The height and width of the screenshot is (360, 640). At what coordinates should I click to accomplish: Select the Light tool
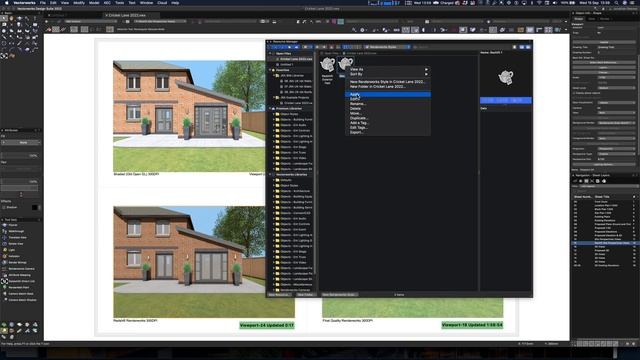coord(11,250)
